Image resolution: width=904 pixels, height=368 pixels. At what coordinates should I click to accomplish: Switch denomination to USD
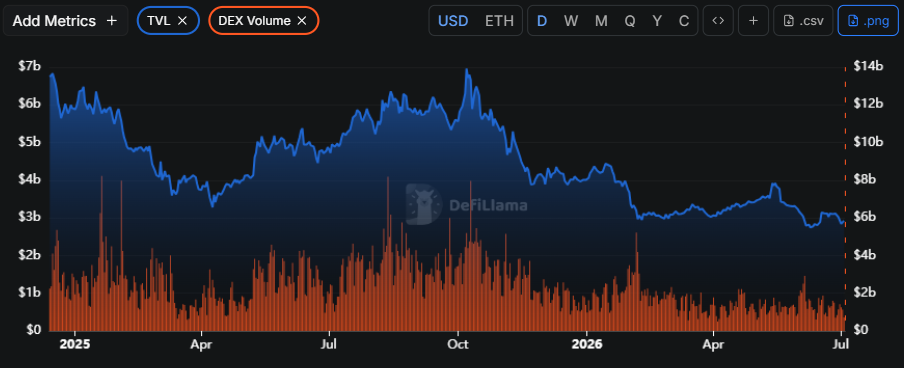pyautogui.click(x=453, y=21)
